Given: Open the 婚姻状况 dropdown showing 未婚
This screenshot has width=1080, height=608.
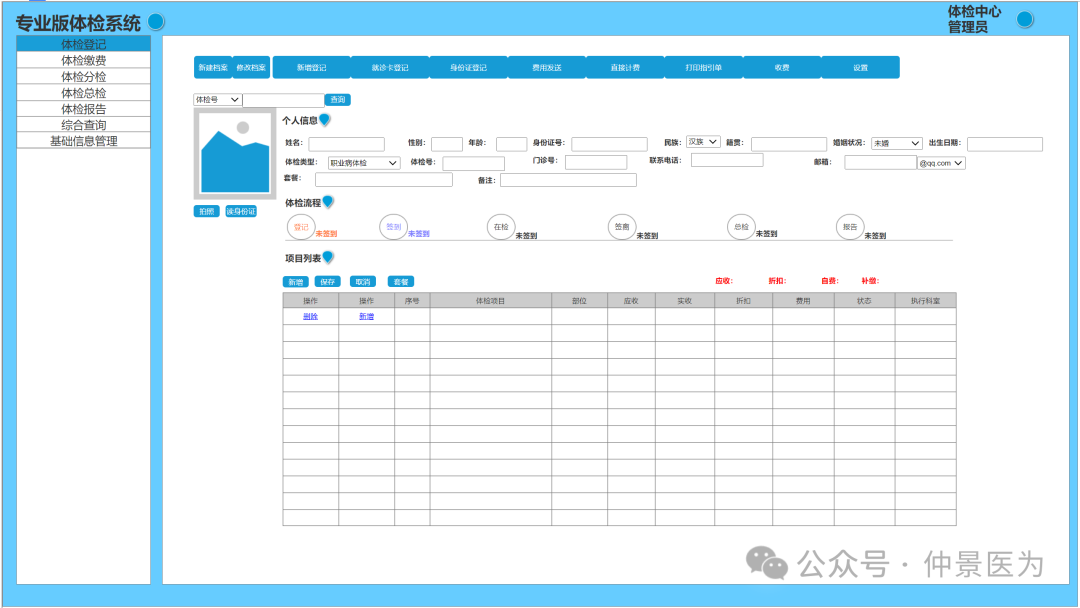Looking at the screenshot, I should (896, 144).
